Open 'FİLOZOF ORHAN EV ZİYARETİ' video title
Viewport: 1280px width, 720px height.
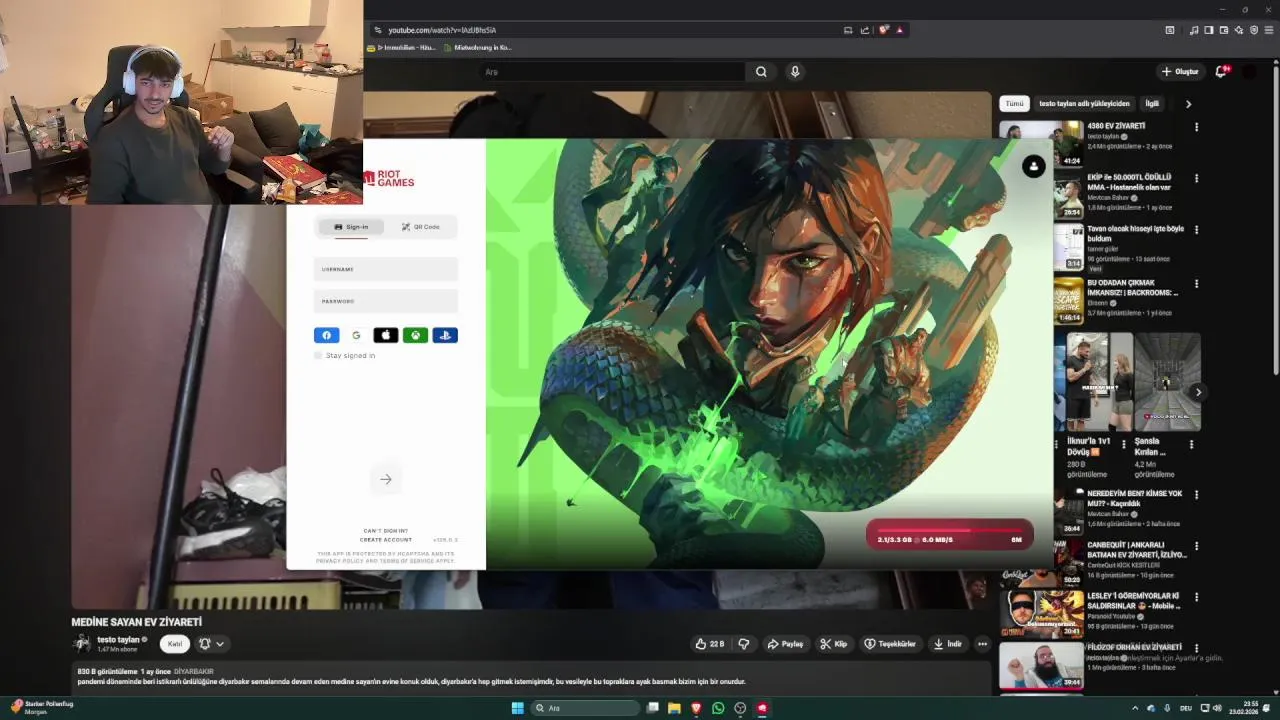tap(1134, 647)
